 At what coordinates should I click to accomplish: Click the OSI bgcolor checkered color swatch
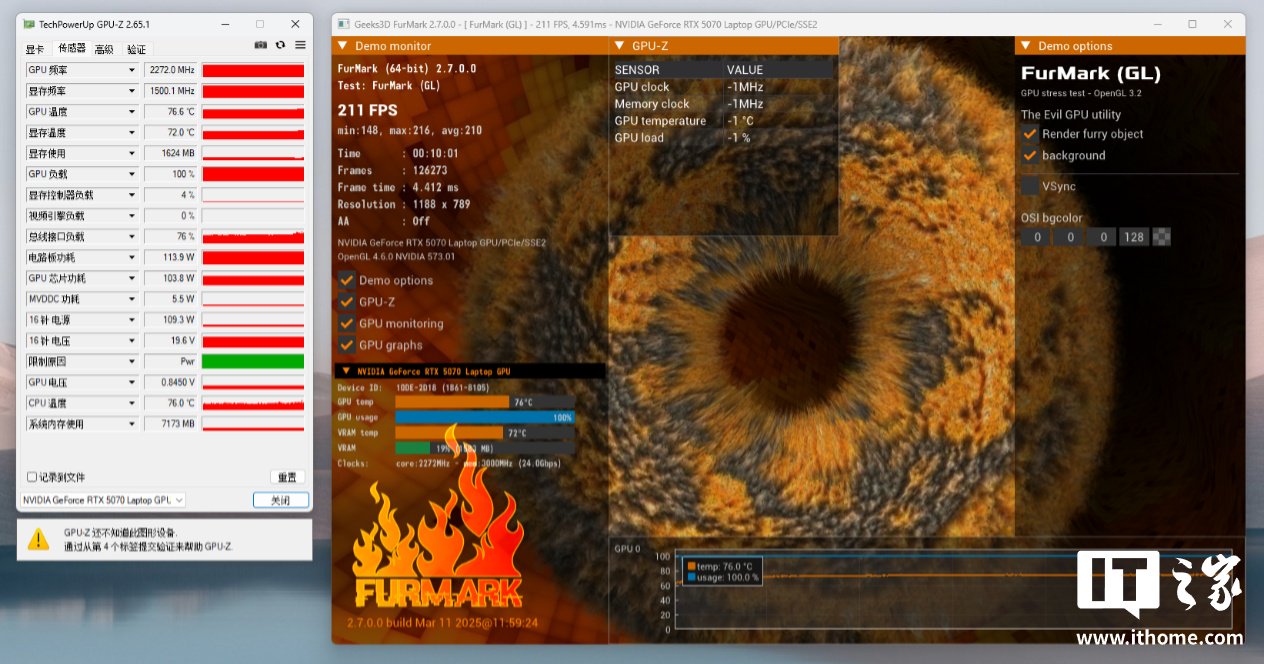point(1161,237)
